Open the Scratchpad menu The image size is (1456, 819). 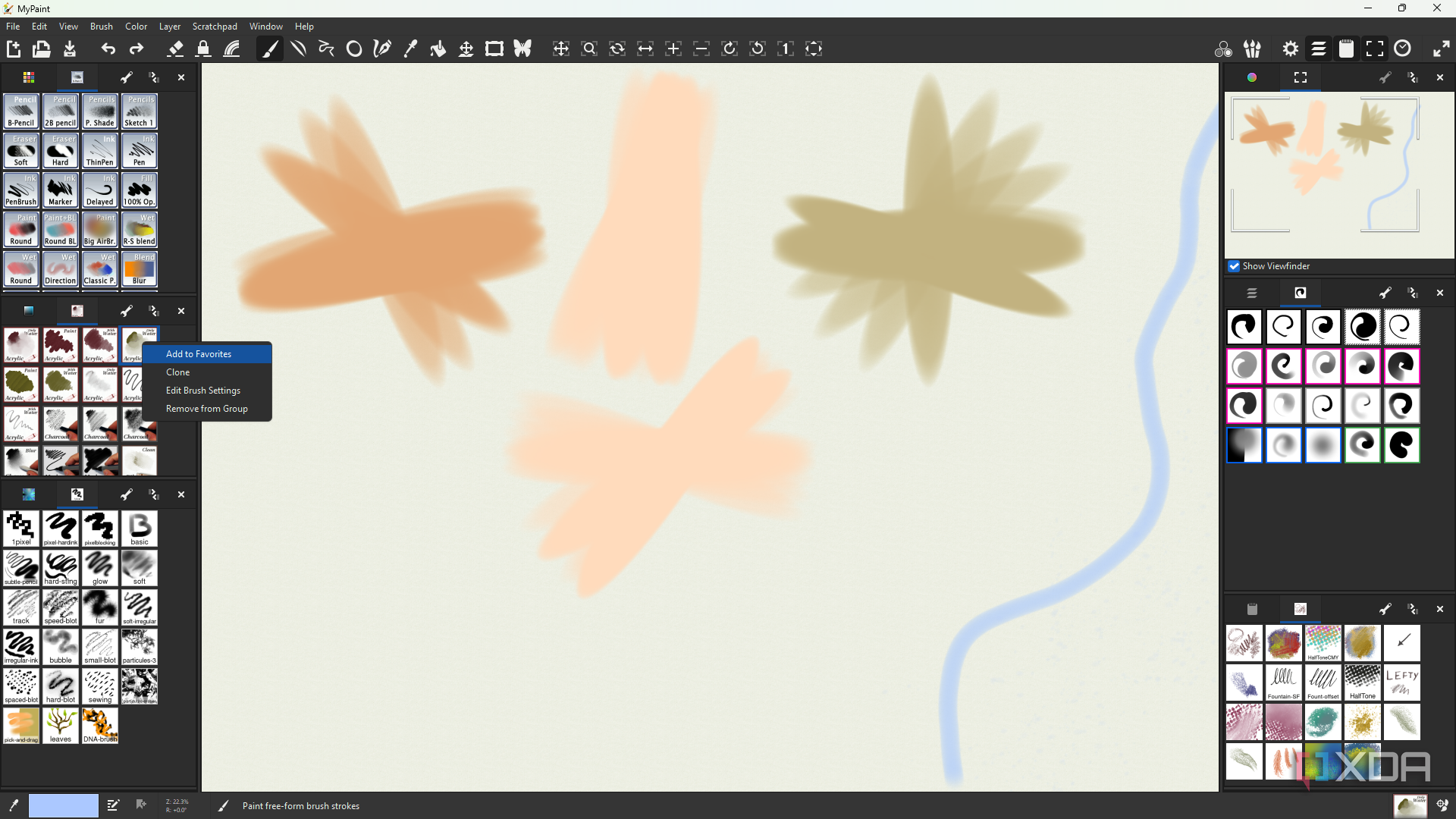pyautogui.click(x=215, y=27)
